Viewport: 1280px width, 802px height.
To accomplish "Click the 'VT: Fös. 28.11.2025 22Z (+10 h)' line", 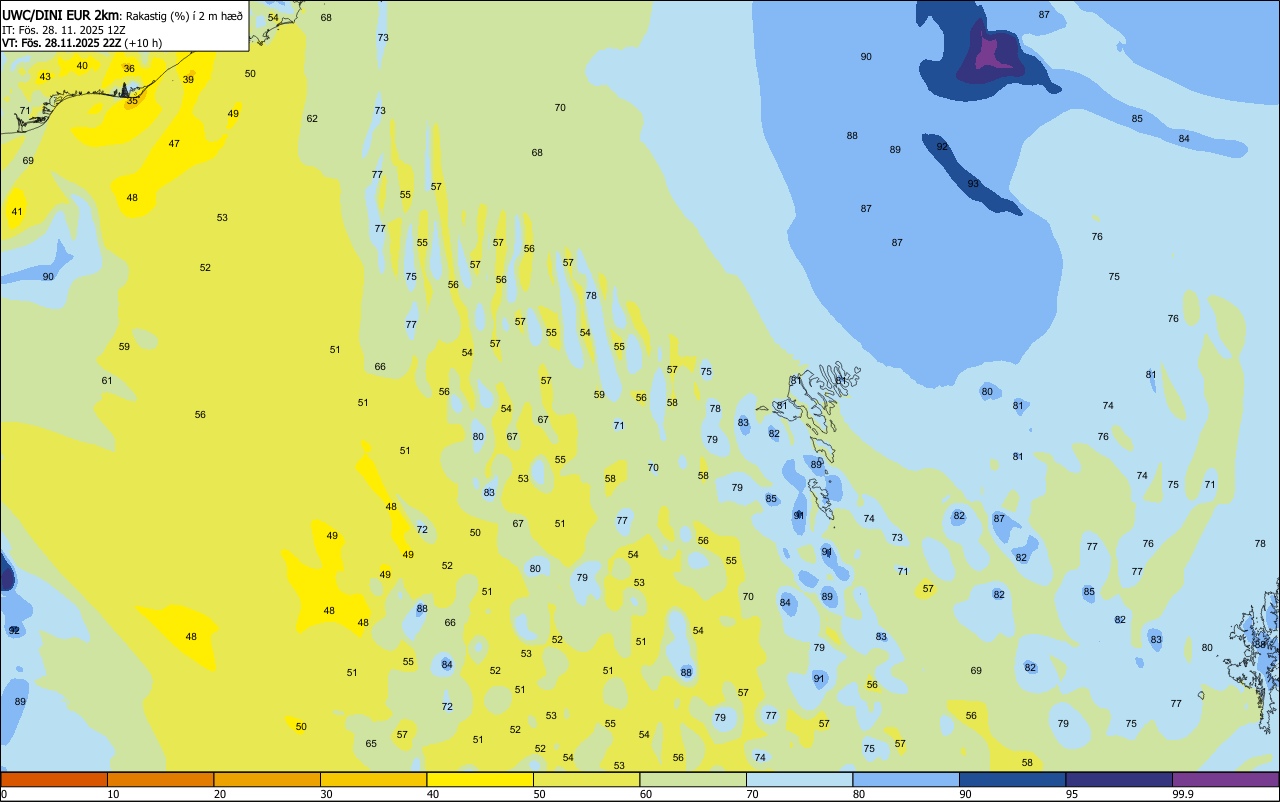I will (82, 43).
